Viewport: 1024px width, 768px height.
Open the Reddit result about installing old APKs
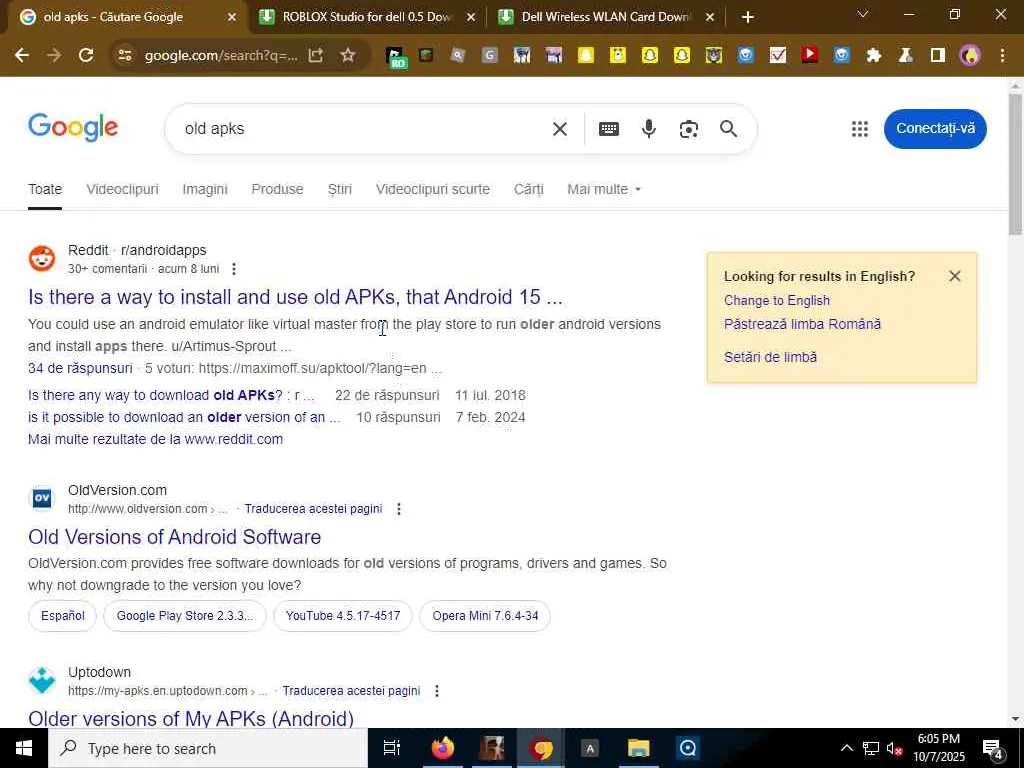pyautogui.click(x=295, y=297)
